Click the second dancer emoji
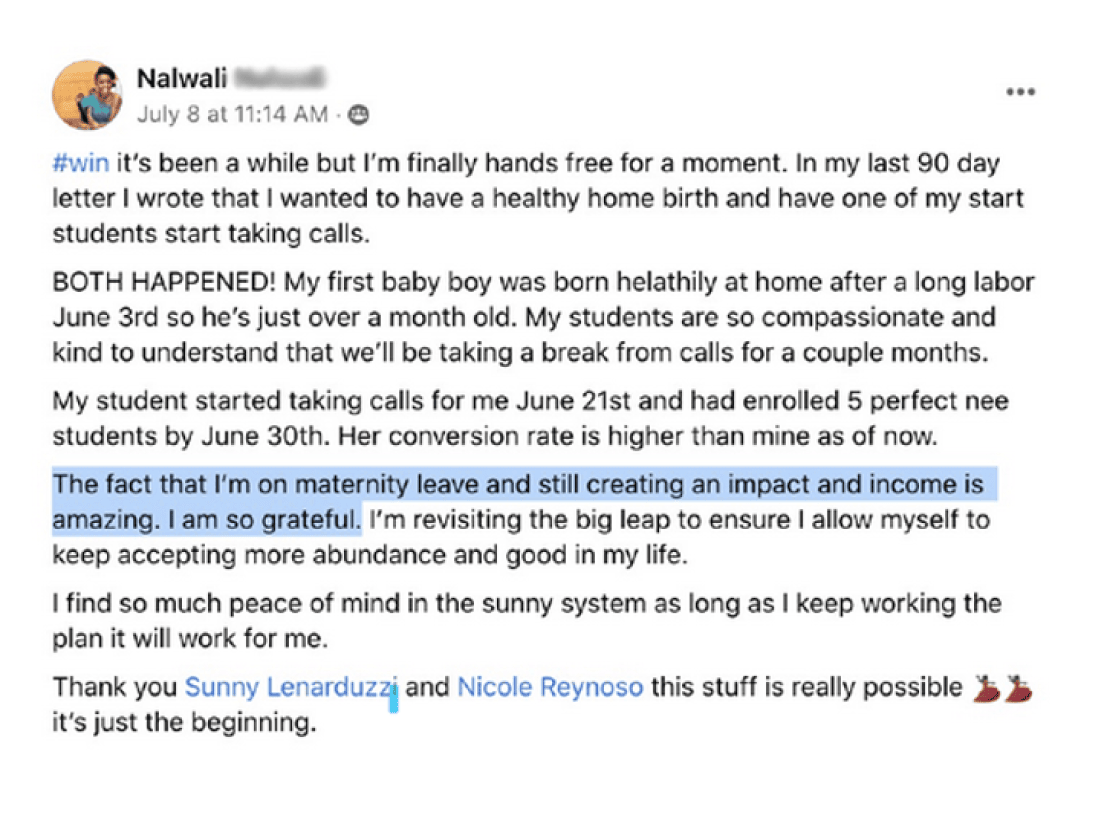The height and width of the screenshot is (813, 1104). (x=1019, y=689)
